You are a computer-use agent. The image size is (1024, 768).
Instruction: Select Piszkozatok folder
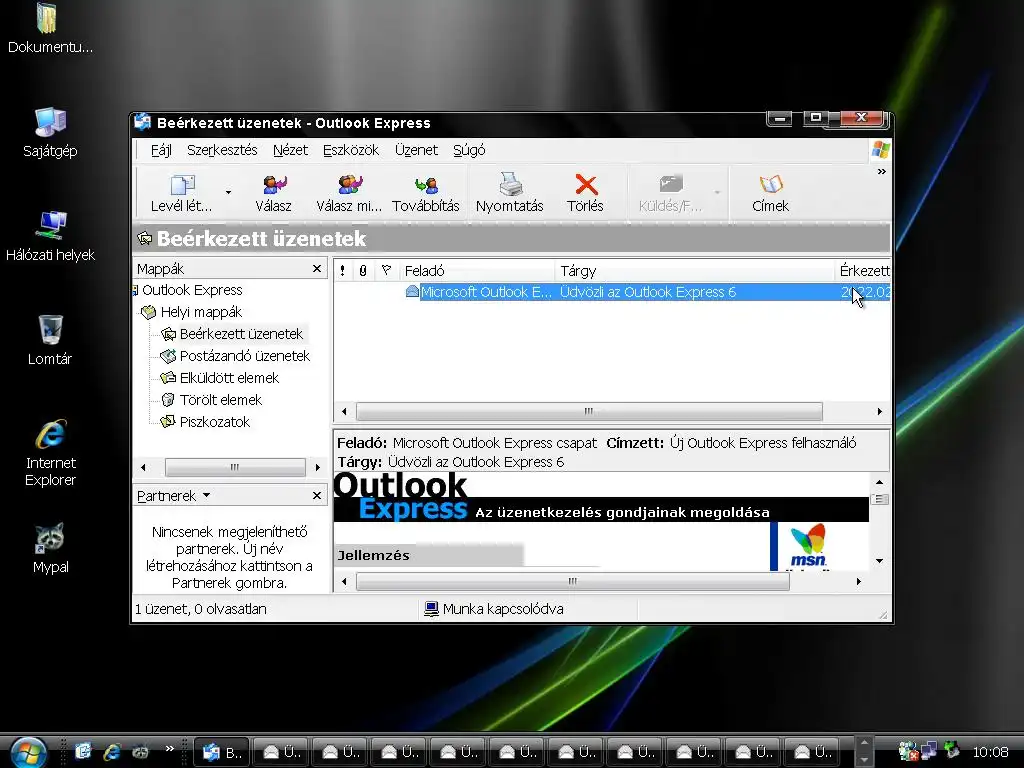[214, 422]
